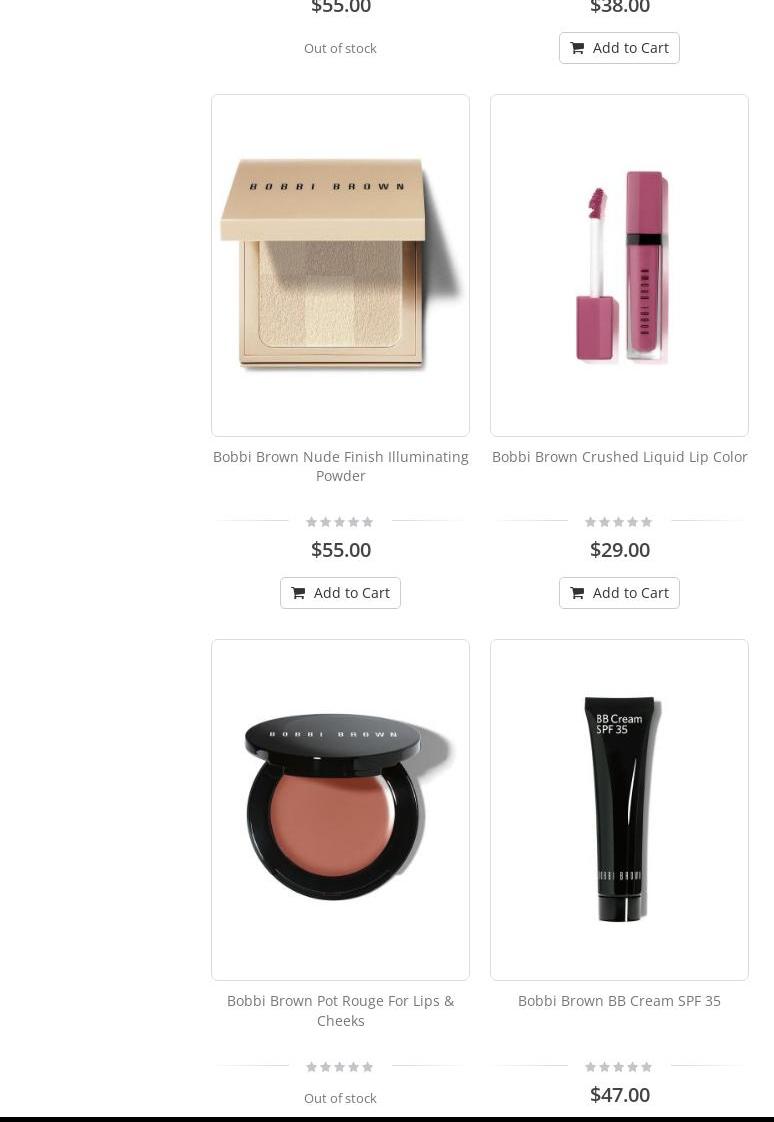View pink Crushed Liquid Lip Color image

tap(619, 265)
